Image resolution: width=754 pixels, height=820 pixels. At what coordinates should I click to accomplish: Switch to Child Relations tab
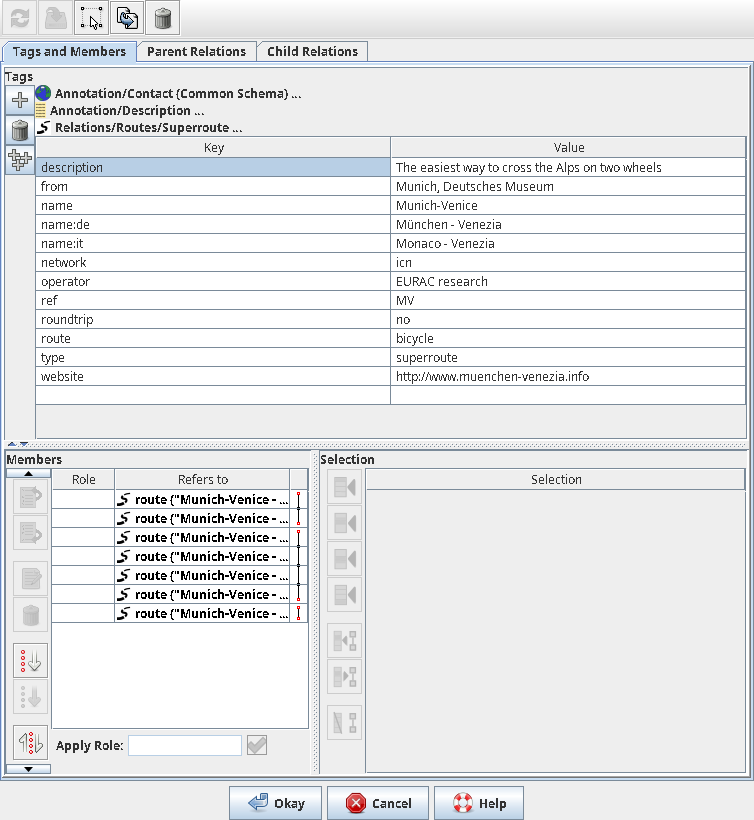(x=312, y=51)
